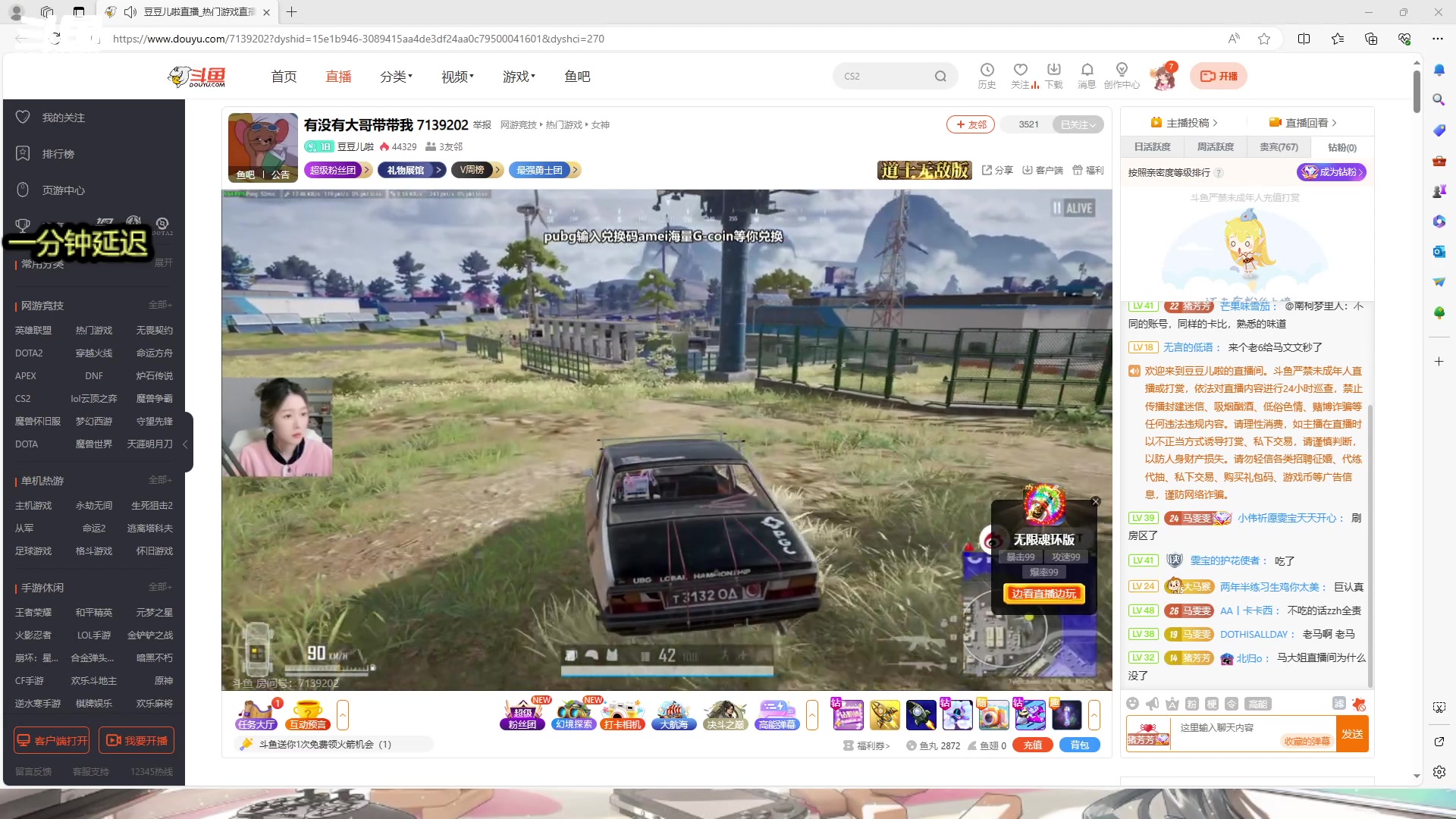Open the 分类 dropdown menu

tap(396, 77)
